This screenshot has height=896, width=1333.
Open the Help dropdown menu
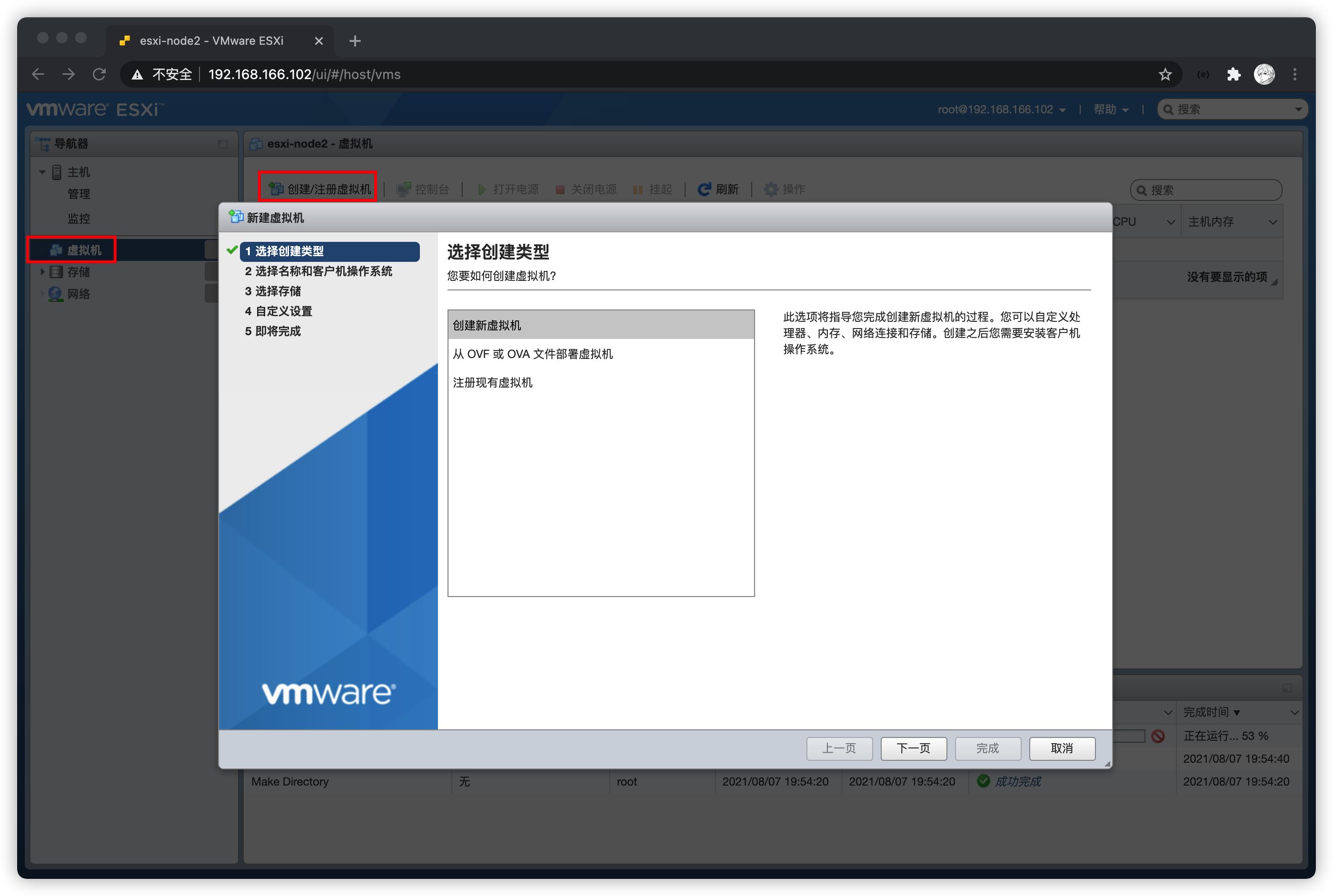[1110, 110]
